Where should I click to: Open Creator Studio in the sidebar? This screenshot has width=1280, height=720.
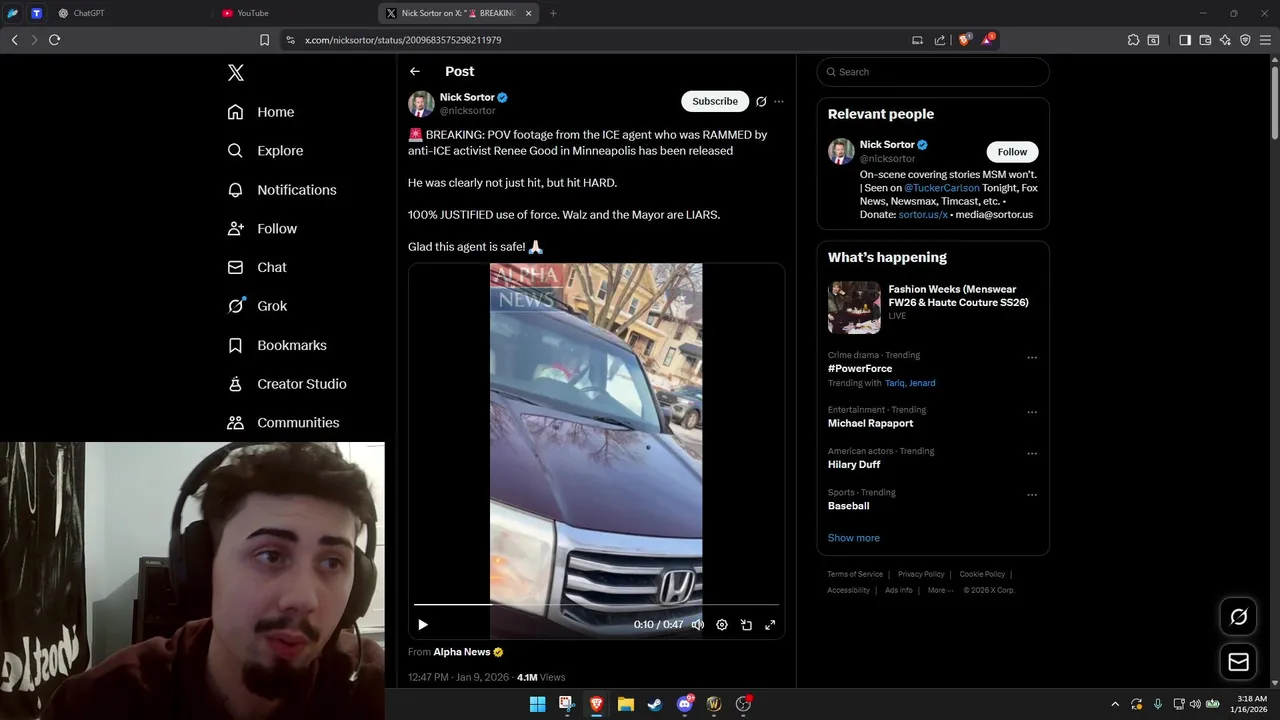tap(287, 384)
